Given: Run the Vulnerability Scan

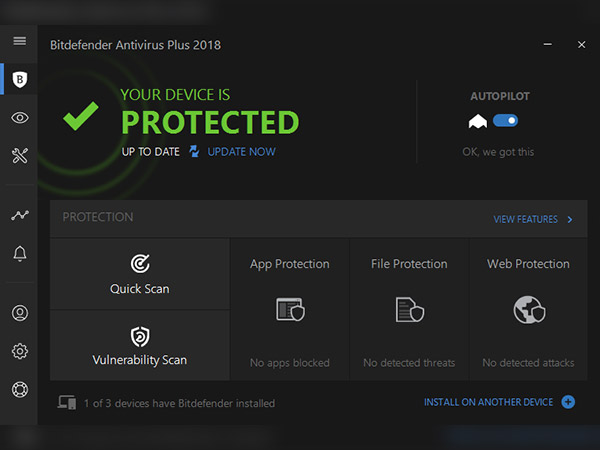Looking at the screenshot, I should [x=140, y=346].
